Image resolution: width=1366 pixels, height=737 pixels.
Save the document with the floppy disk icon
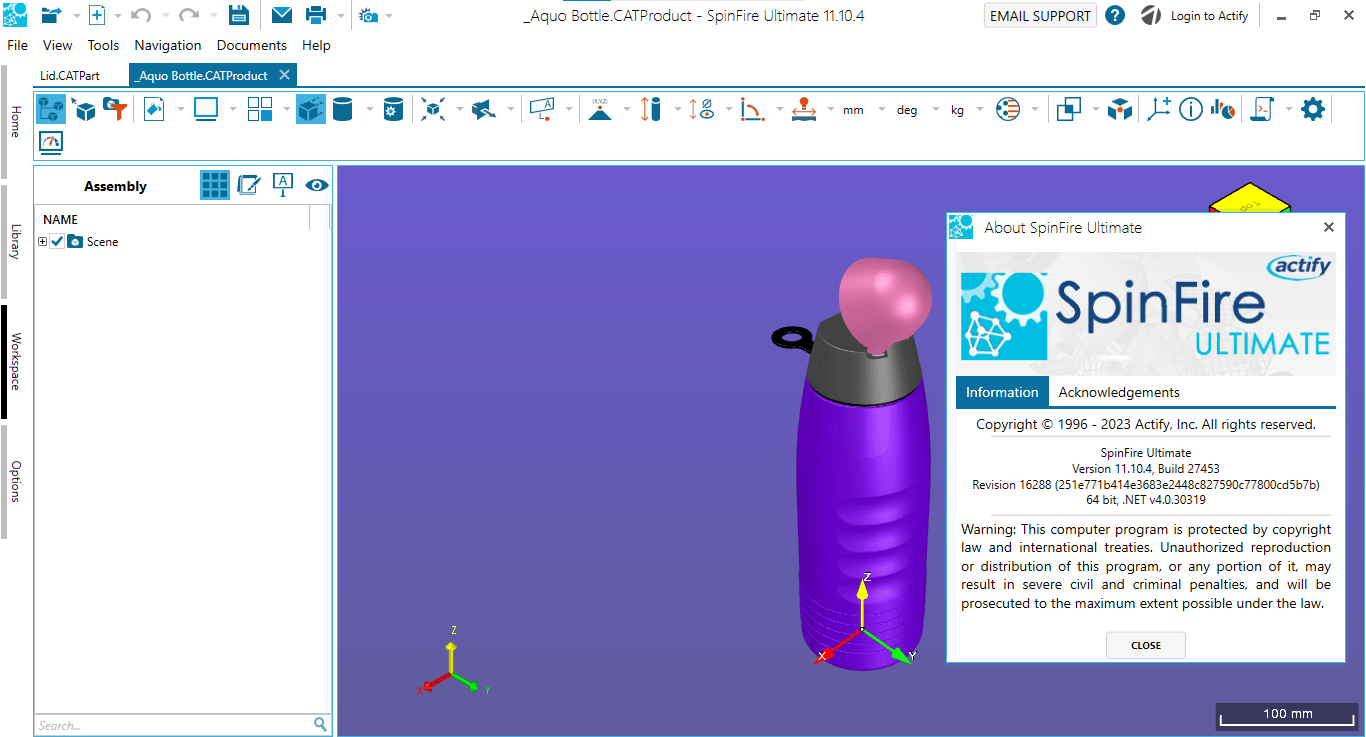tap(238, 15)
